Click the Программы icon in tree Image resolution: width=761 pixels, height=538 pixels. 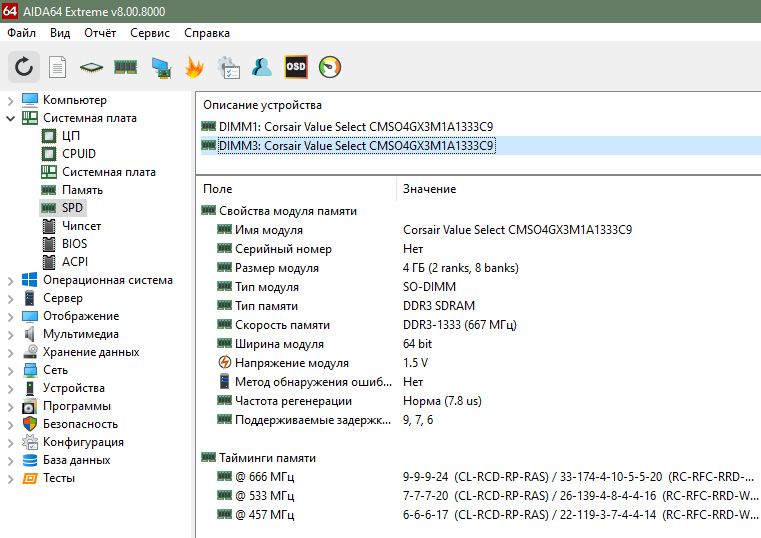point(30,406)
